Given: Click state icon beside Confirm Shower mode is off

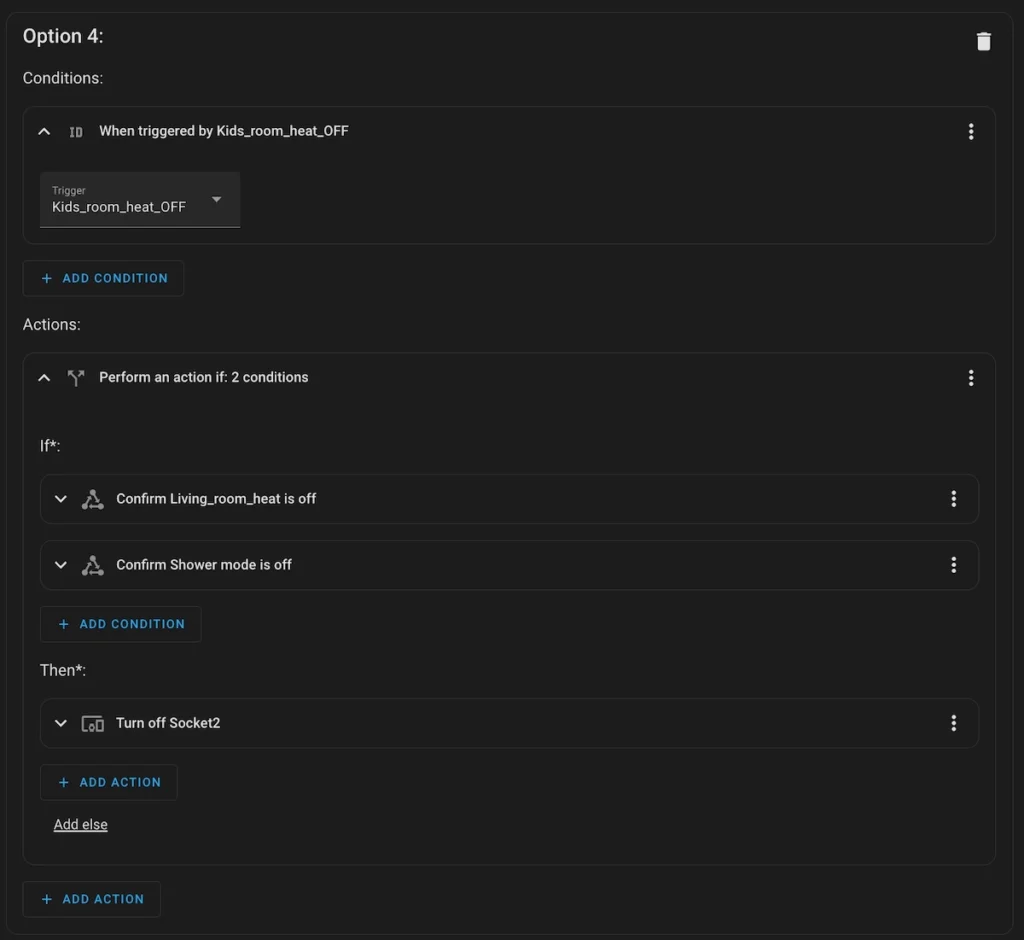Looking at the screenshot, I should click(93, 565).
